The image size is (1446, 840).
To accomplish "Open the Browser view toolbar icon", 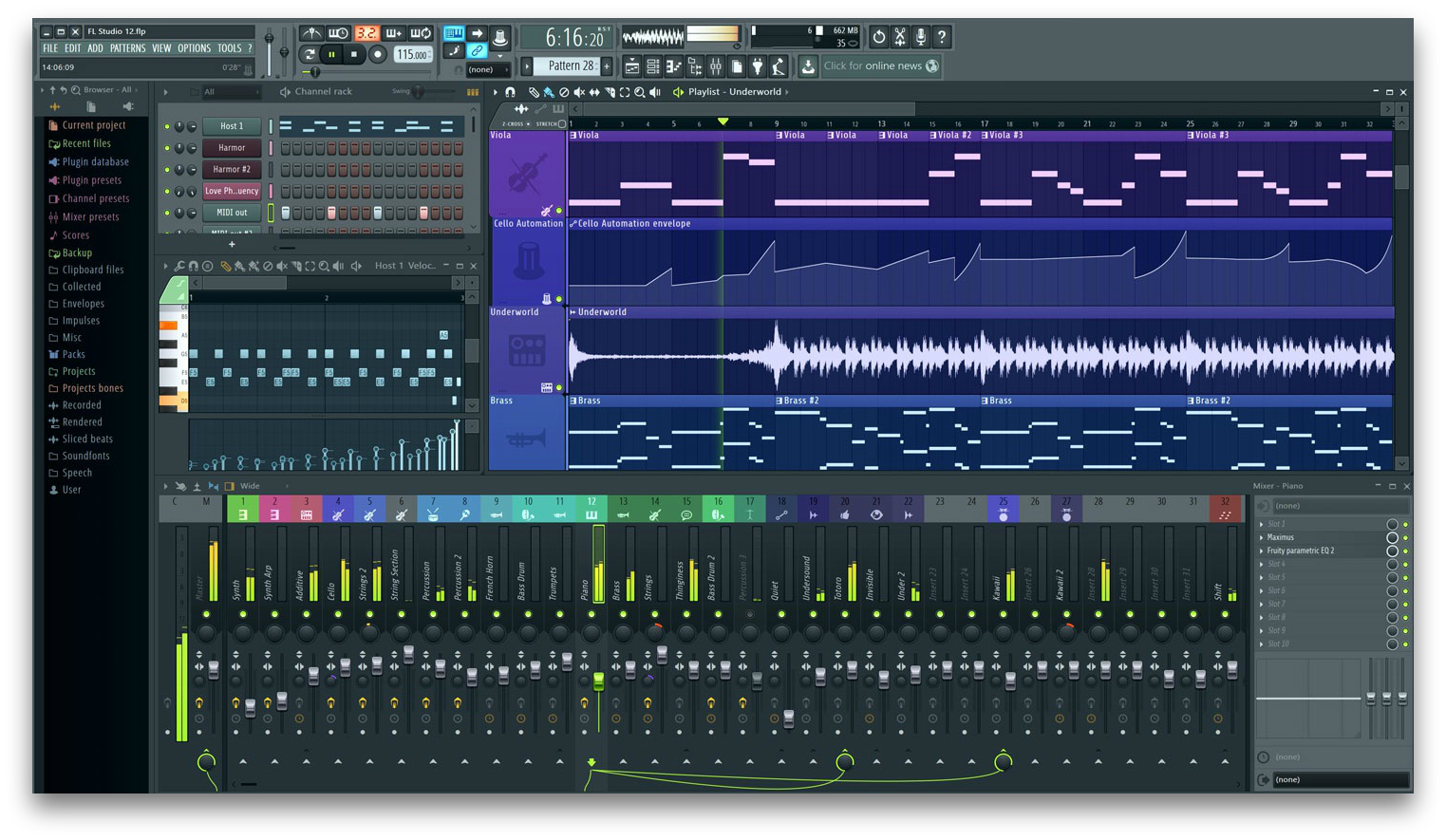I will tap(695, 66).
